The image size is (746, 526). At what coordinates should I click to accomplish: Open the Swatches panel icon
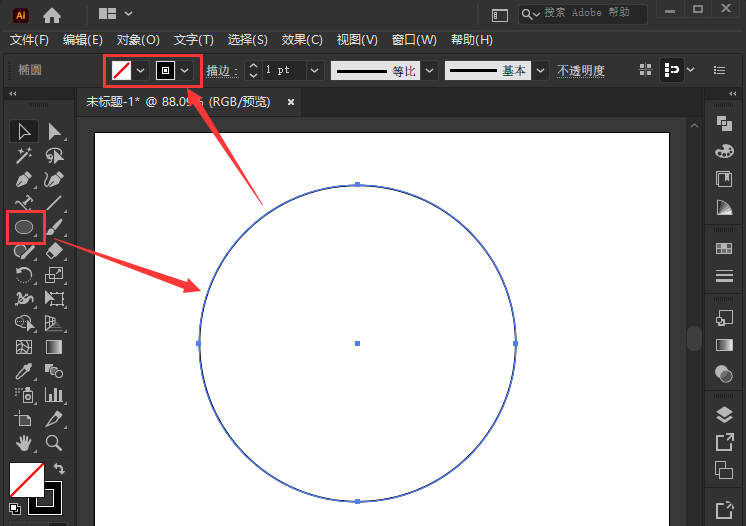point(724,248)
